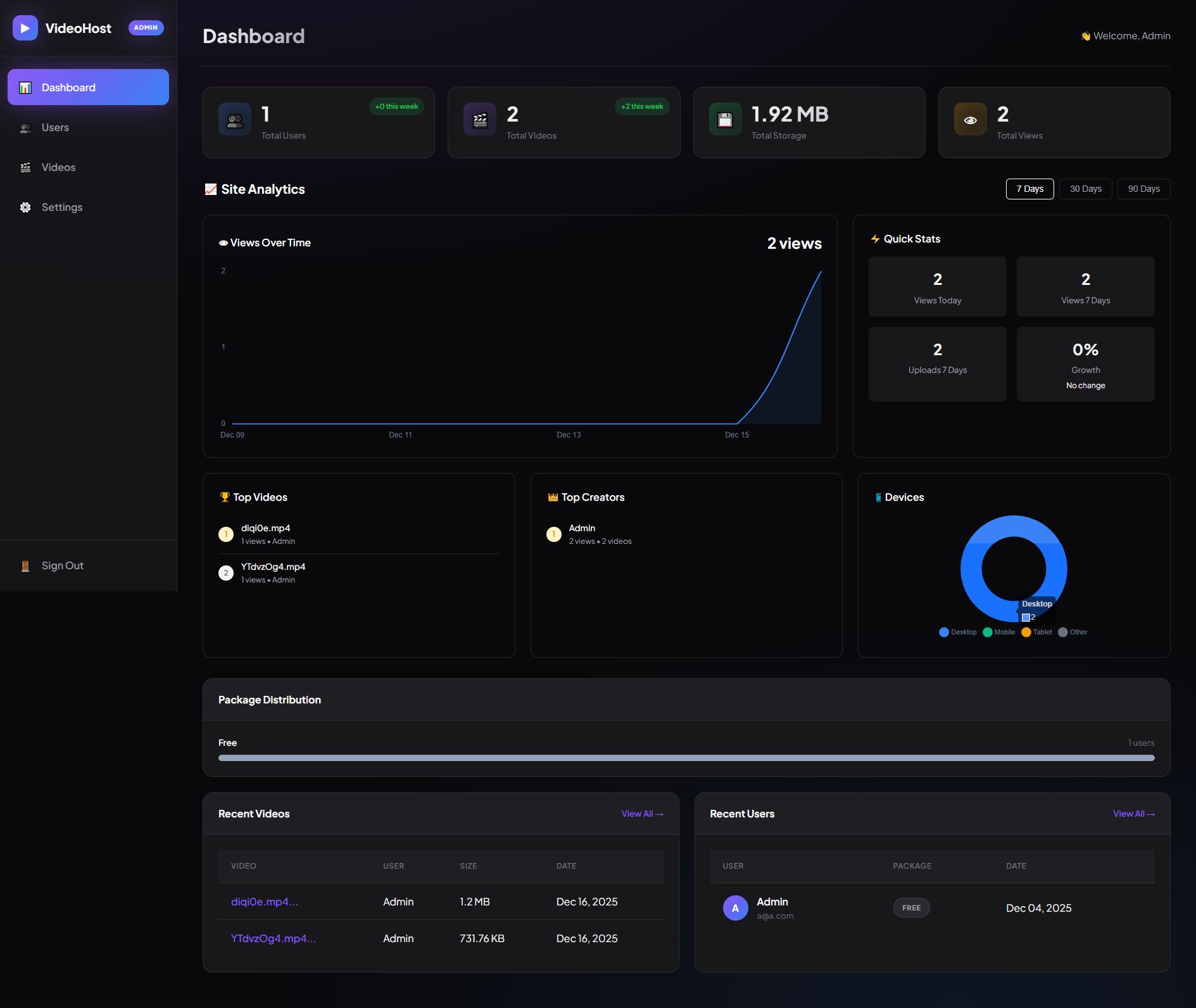Switch analytics range to 90 Days
The width and height of the screenshot is (1196, 1008).
coord(1143,189)
